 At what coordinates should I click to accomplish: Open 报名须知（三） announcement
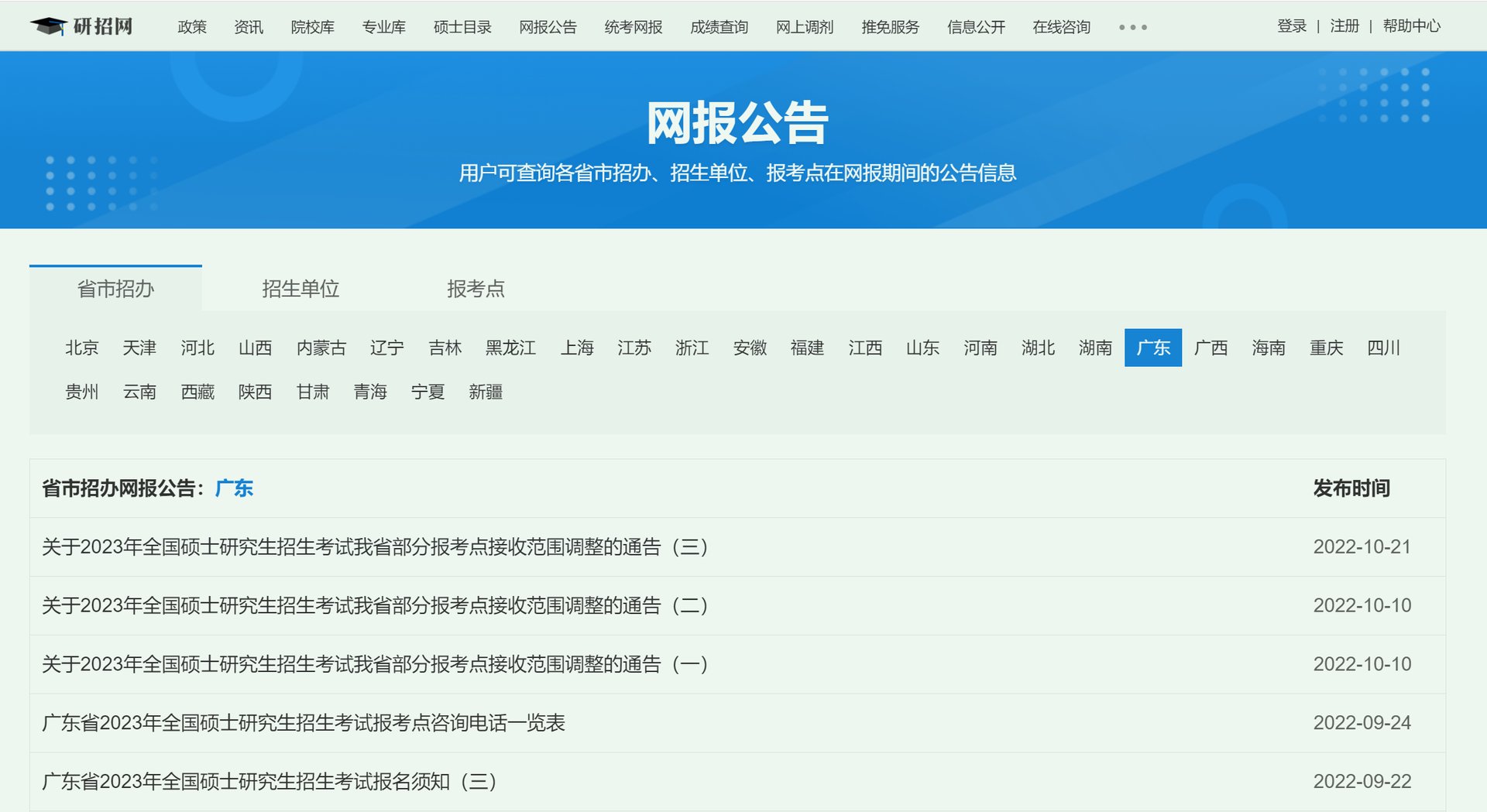point(270,782)
